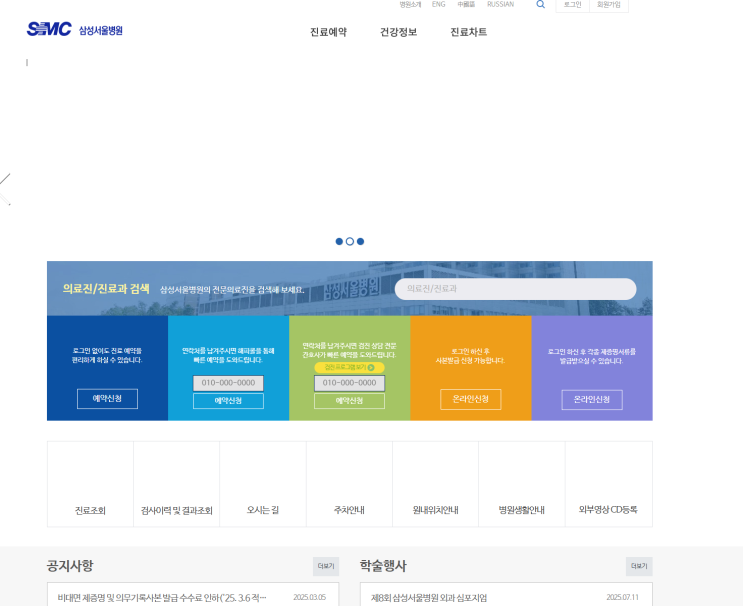
Task: Select the third carousel indicator dot
Action: click(361, 242)
